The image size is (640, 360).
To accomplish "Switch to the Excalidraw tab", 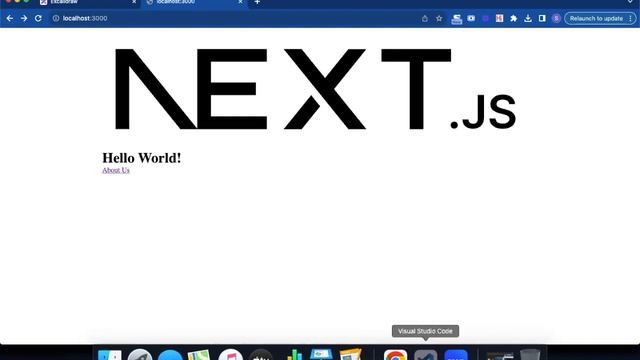I will click(88, 2).
